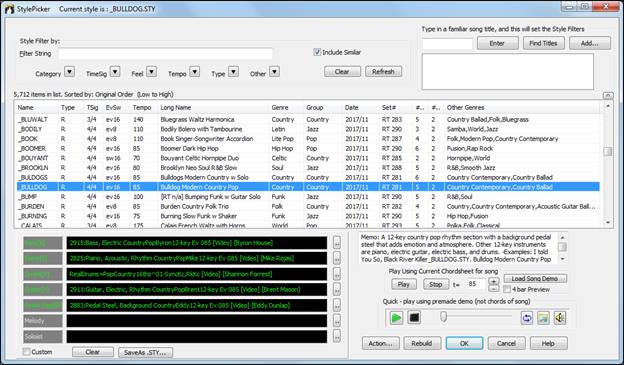The width and height of the screenshot is (624, 365).
Task: Toggle the Include Similar checkbox
Action: point(317,52)
